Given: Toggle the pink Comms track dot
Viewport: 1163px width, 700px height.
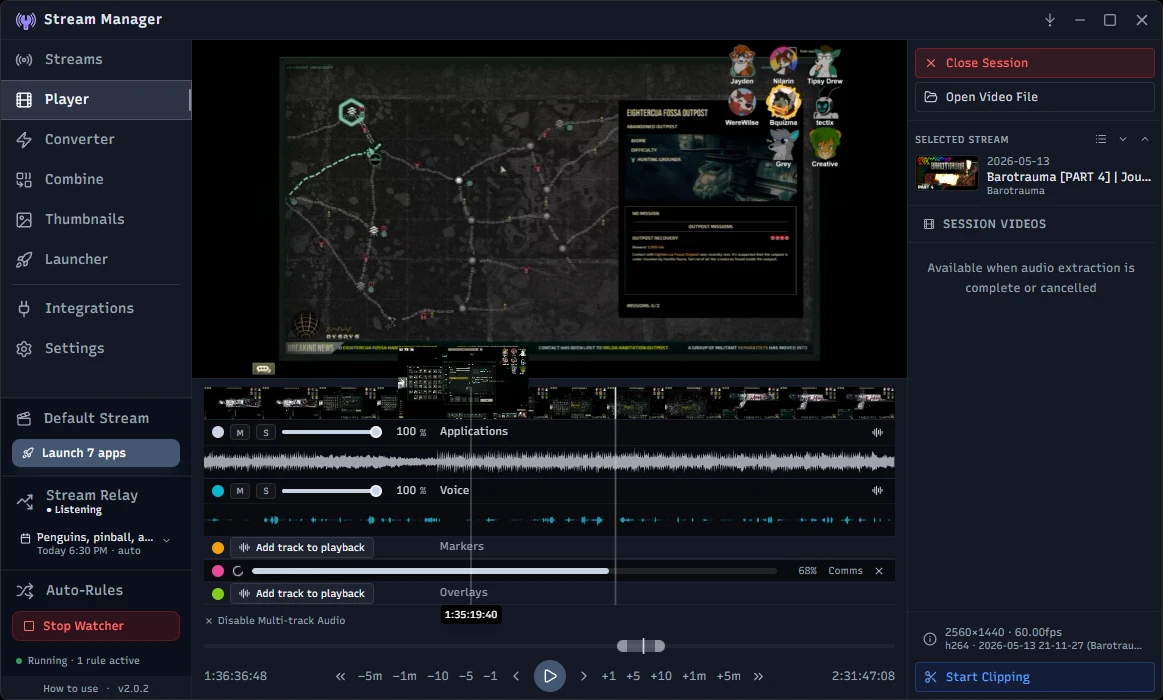Looking at the screenshot, I should tap(218, 571).
